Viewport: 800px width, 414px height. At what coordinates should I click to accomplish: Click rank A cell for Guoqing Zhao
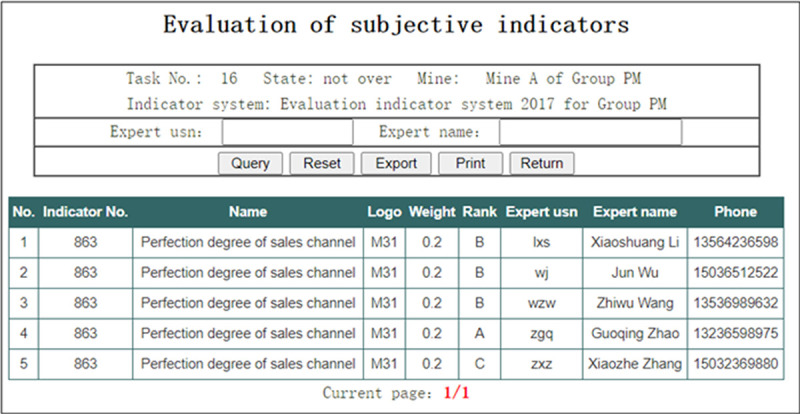479,333
